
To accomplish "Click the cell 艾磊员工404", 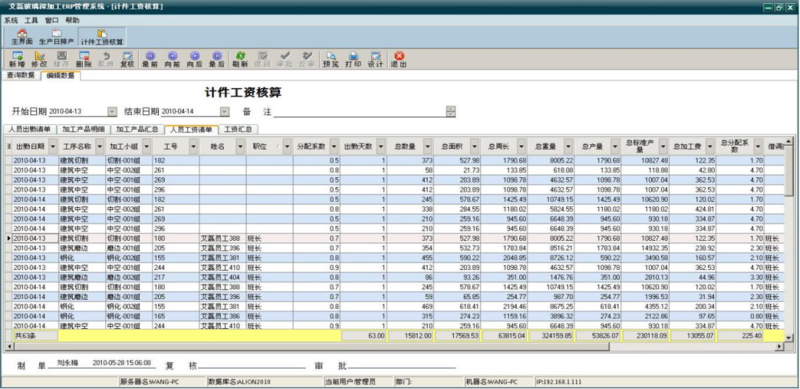I will (x=222, y=277).
